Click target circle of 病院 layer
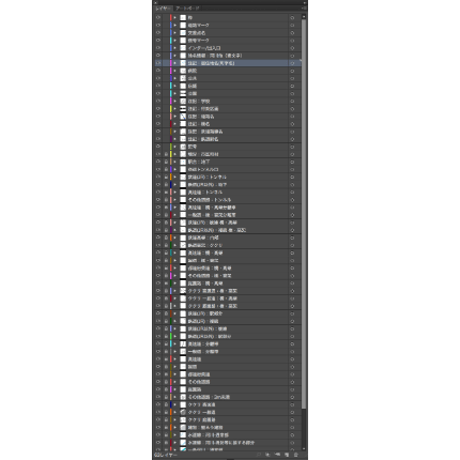 pyautogui.click(x=292, y=71)
